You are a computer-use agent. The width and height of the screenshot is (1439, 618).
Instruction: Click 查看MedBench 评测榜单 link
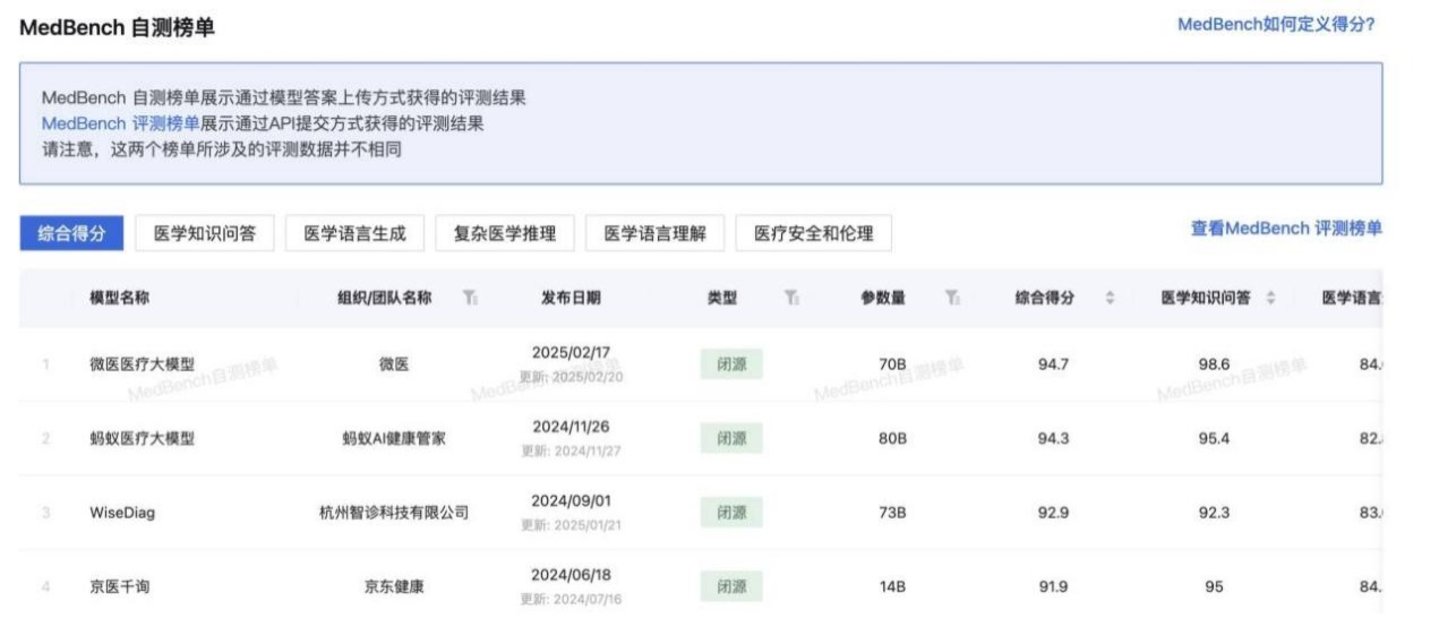(x=1286, y=228)
